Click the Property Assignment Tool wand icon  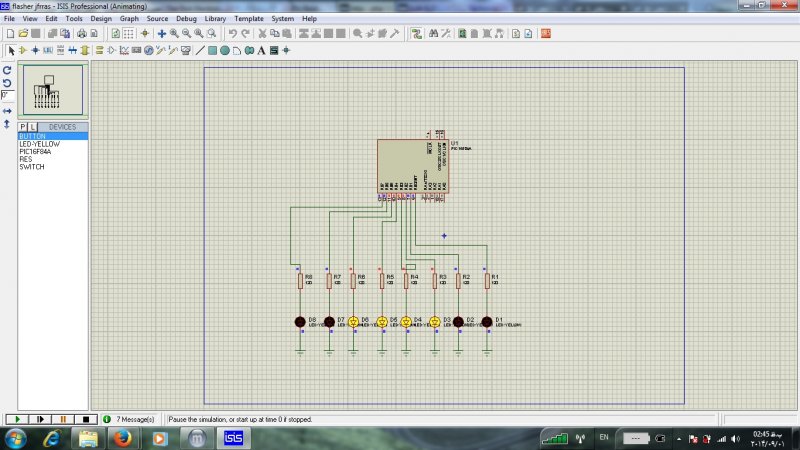click(446, 34)
